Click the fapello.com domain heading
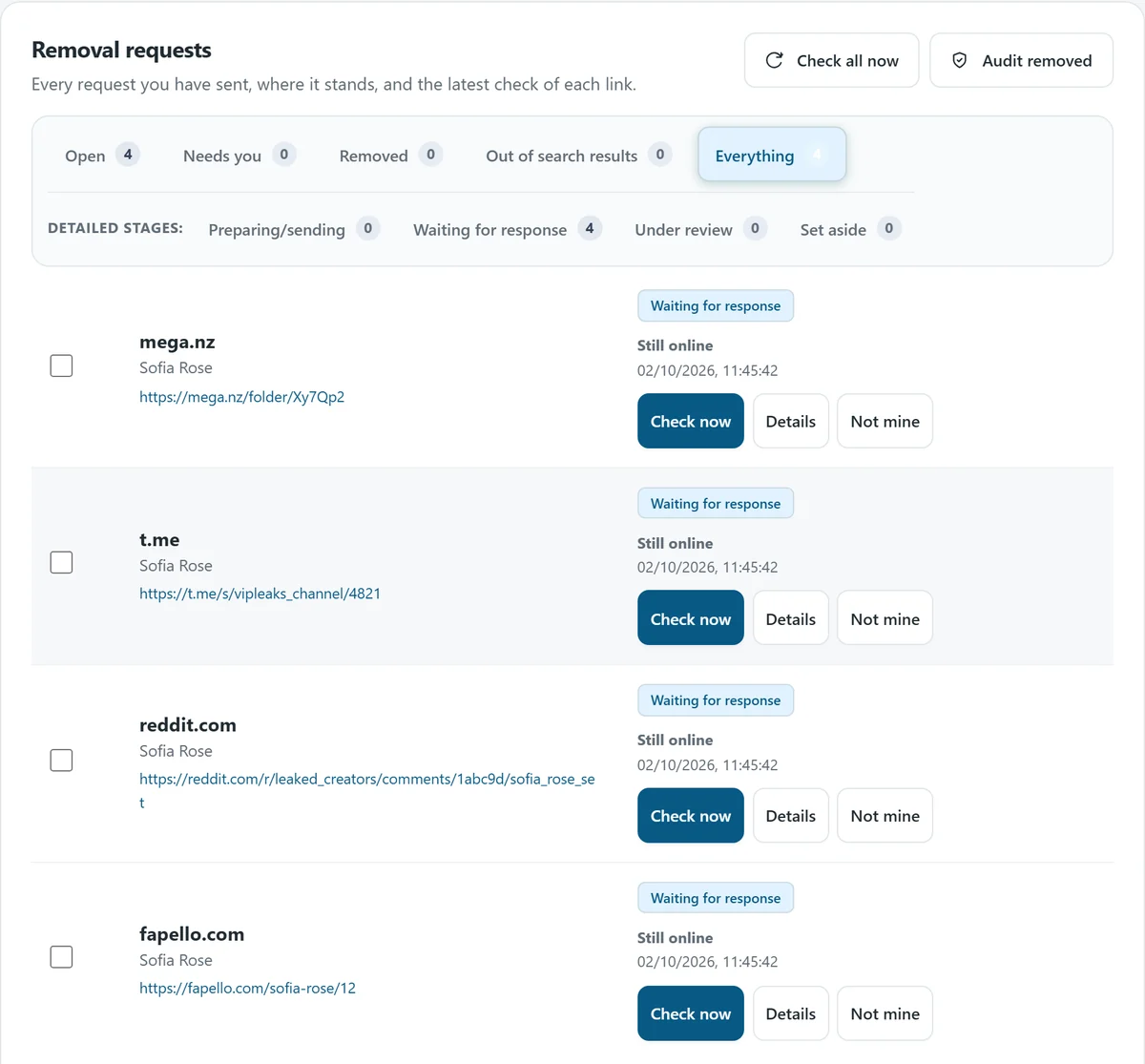 [192, 934]
